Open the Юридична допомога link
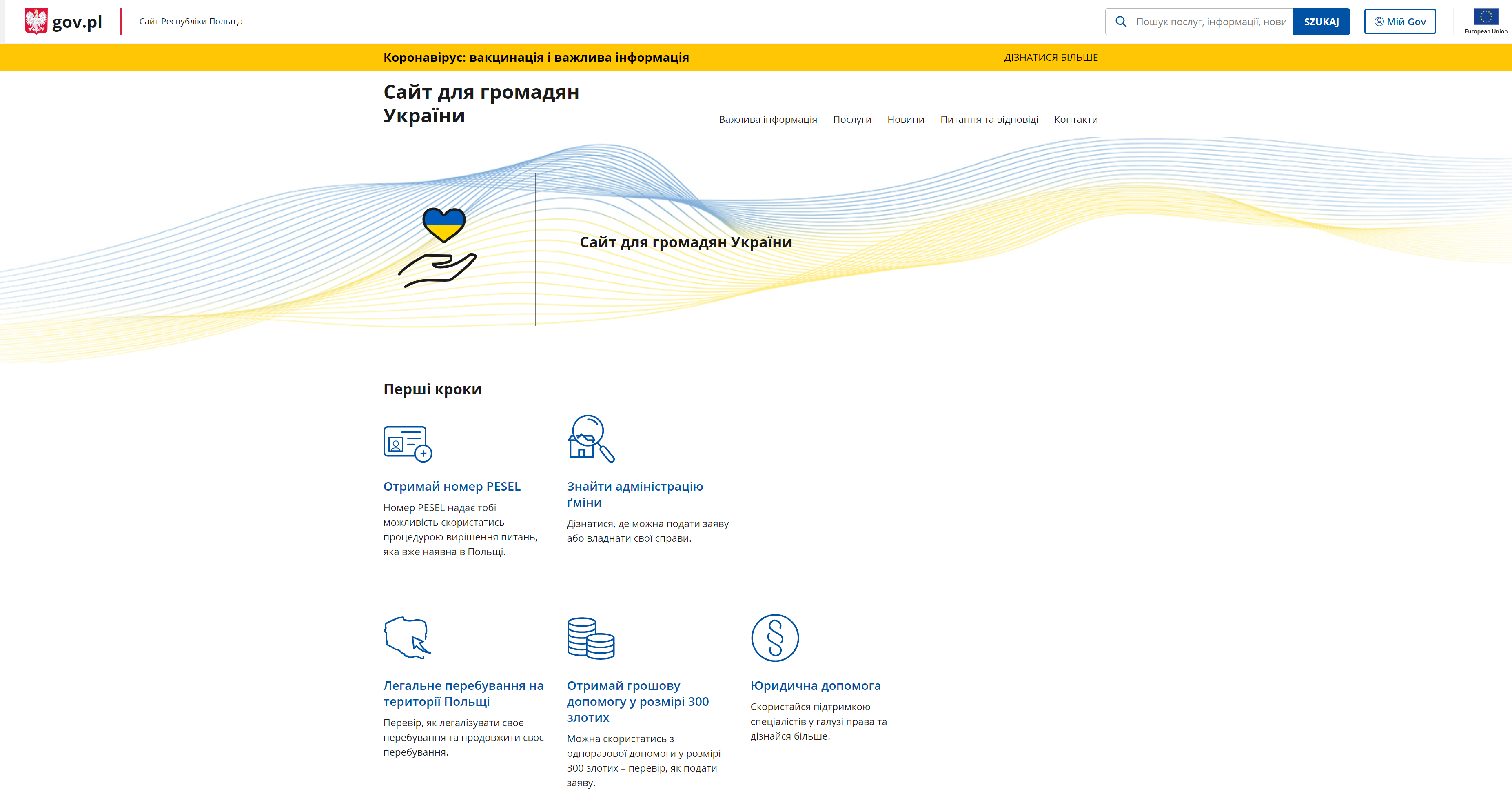Screen dimensions: 1512x794 point(815,685)
